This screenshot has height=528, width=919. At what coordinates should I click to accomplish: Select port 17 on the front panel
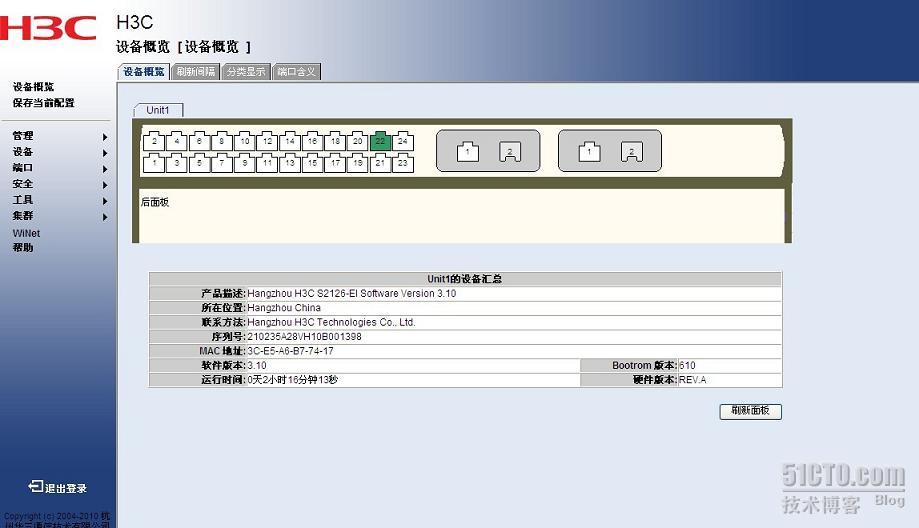pos(335,163)
